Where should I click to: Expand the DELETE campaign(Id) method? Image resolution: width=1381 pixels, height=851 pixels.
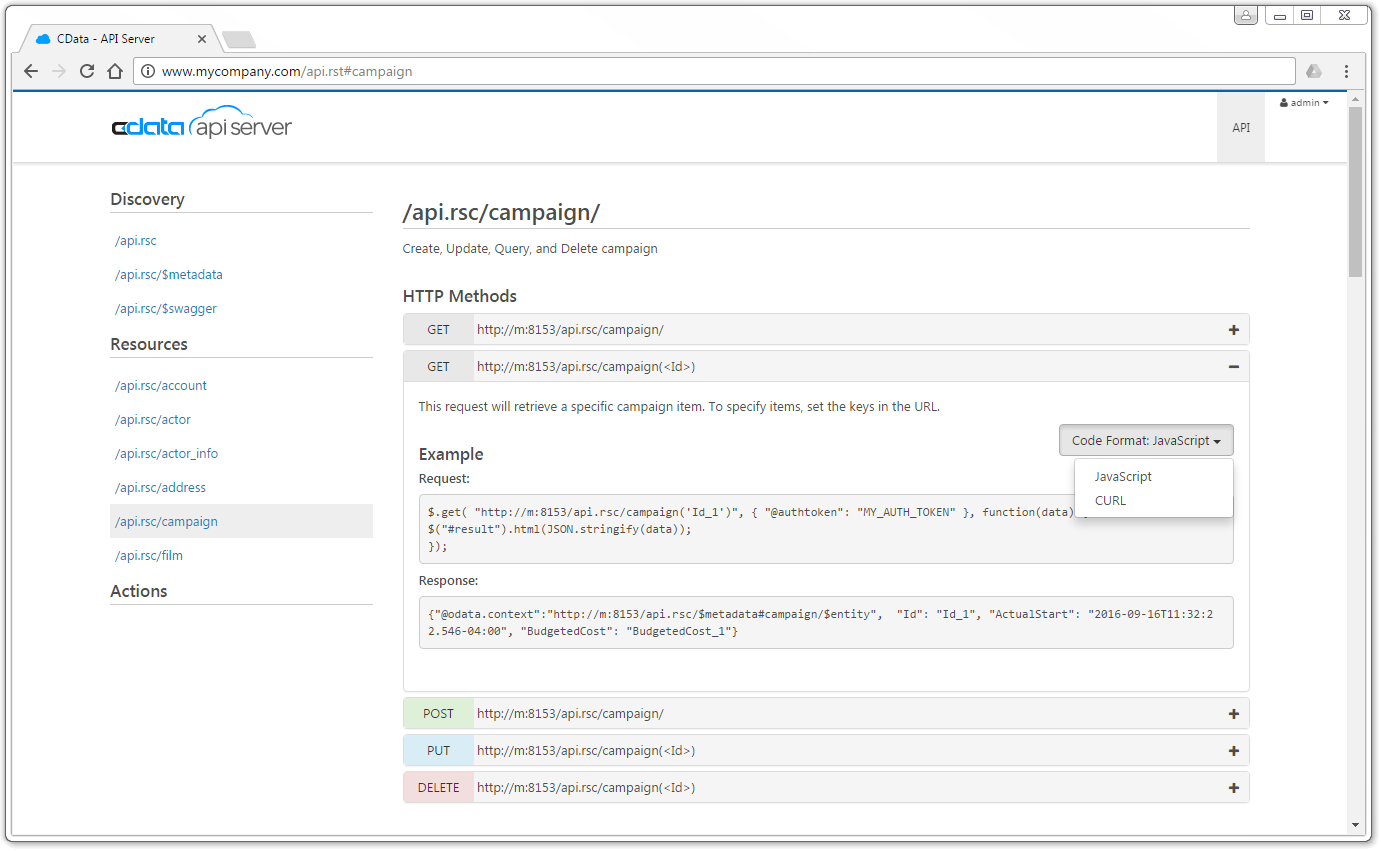(x=1233, y=787)
